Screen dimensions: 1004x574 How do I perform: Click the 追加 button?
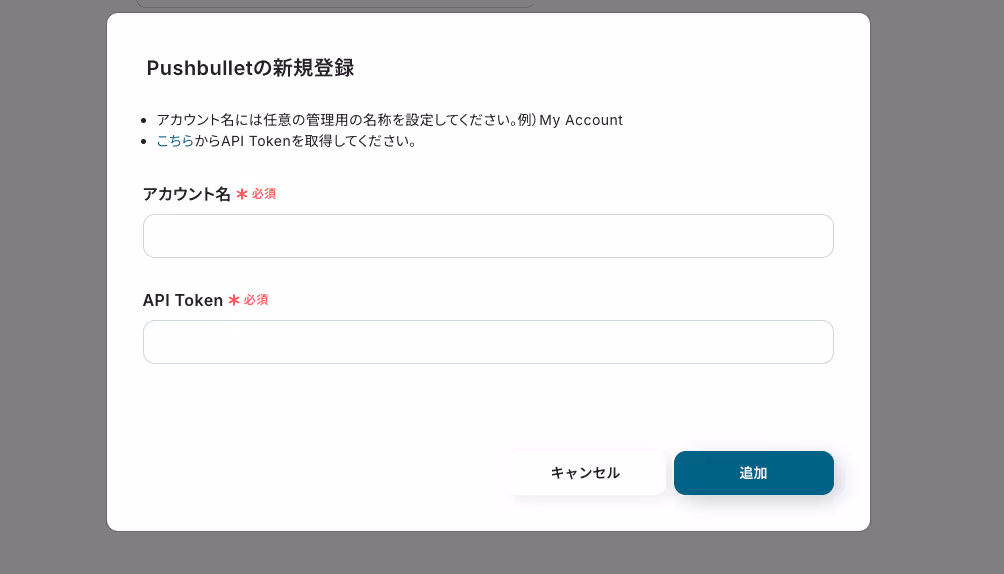(x=754, y=473)
